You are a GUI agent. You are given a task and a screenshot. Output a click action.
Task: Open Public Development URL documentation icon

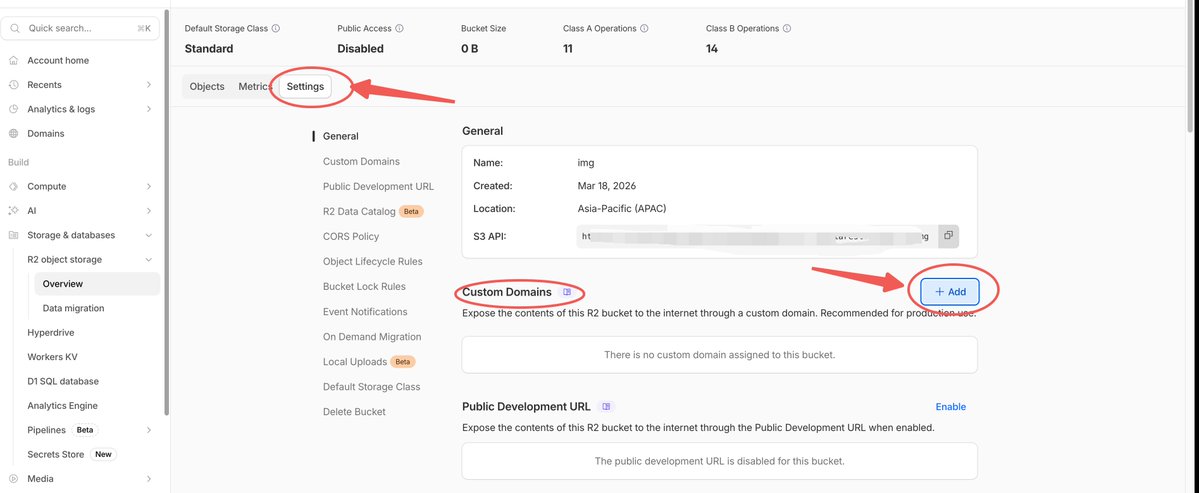tap(607, 407)
